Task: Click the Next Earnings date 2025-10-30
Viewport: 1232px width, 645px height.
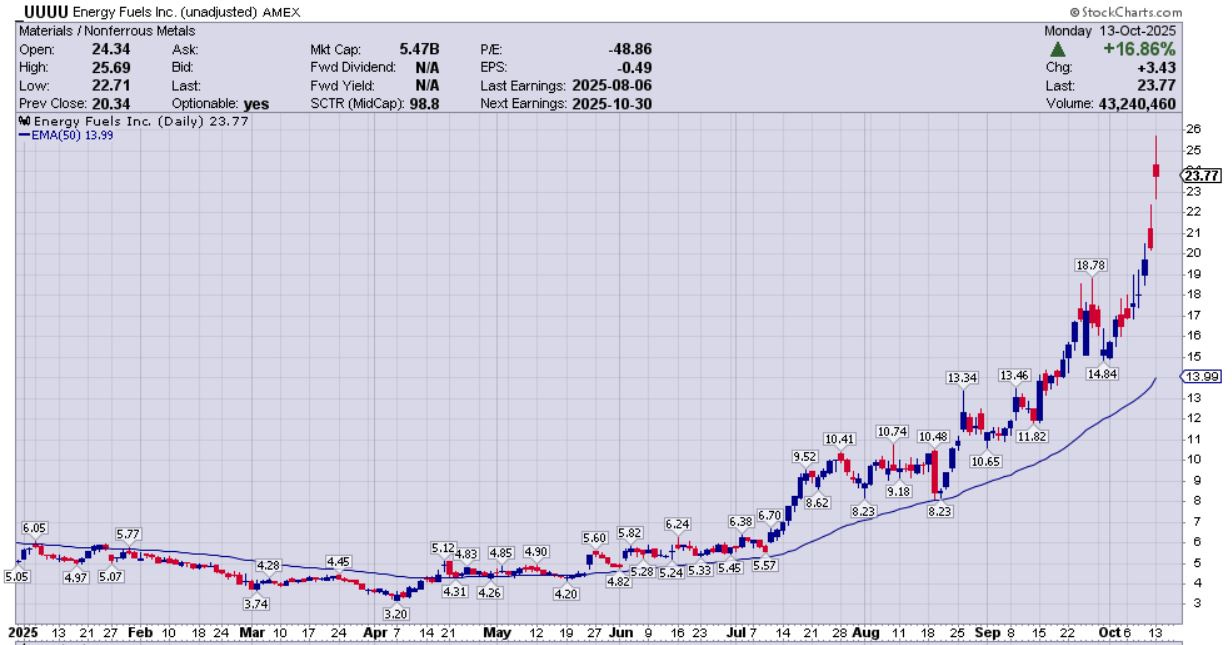Action: (x=611, y=103)
